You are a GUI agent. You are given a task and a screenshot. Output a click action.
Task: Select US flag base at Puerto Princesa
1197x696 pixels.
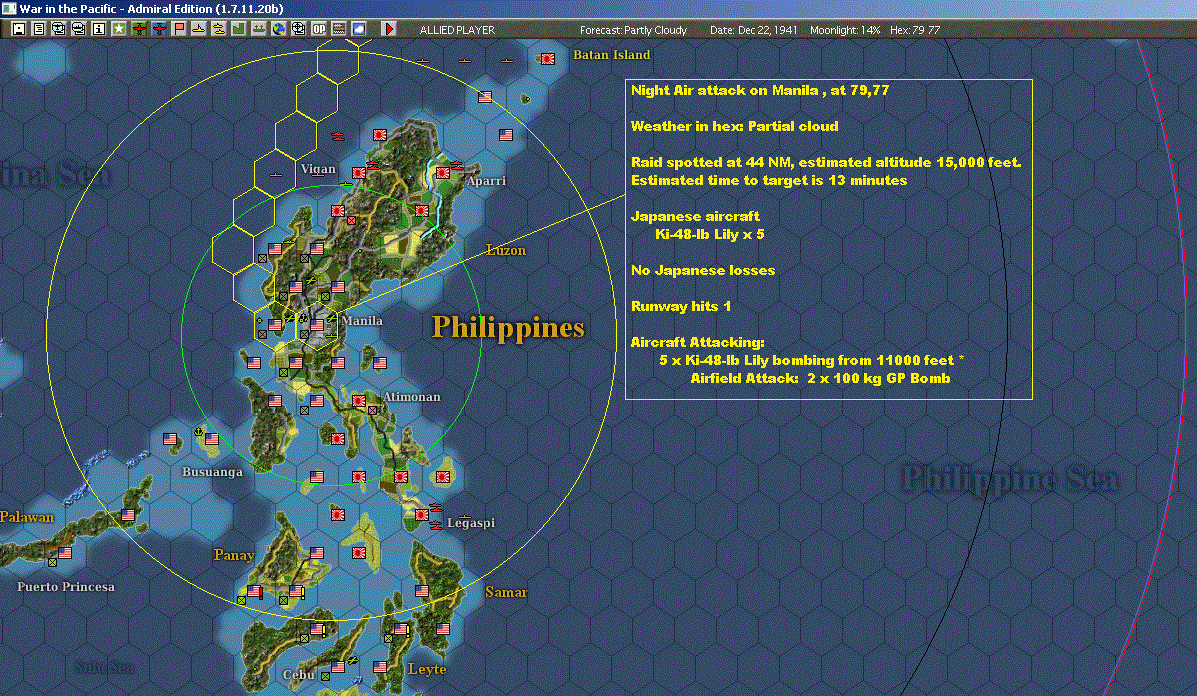tap(66, 553)
